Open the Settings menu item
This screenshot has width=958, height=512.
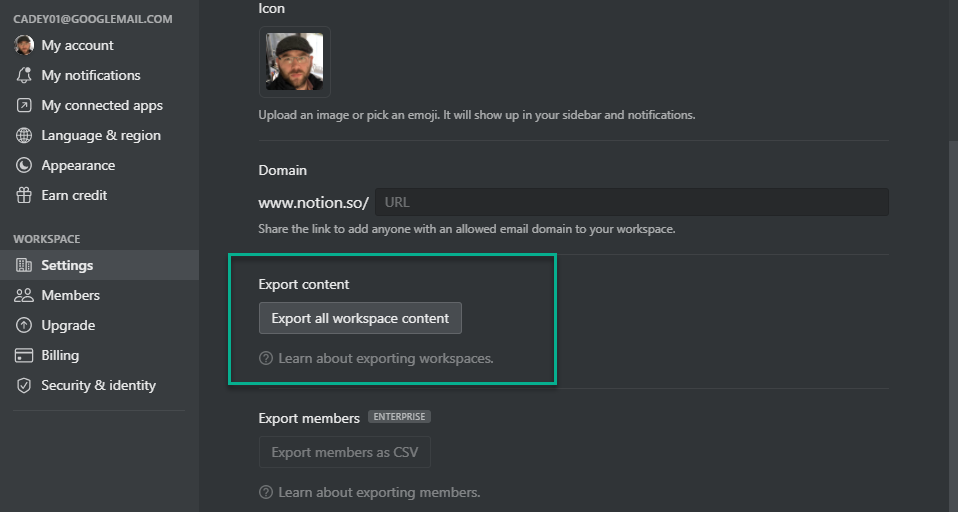coord(67,265)
